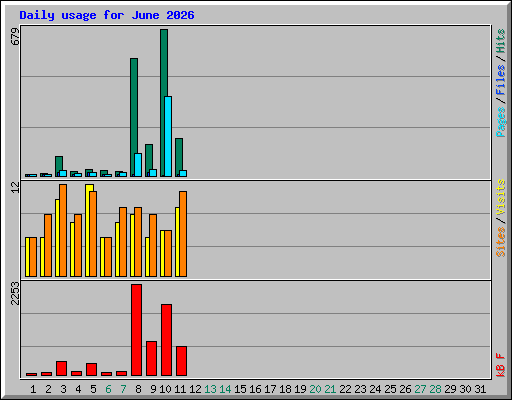
Task: Click day label 30 on the x-axis
Action: click(465, 389)
